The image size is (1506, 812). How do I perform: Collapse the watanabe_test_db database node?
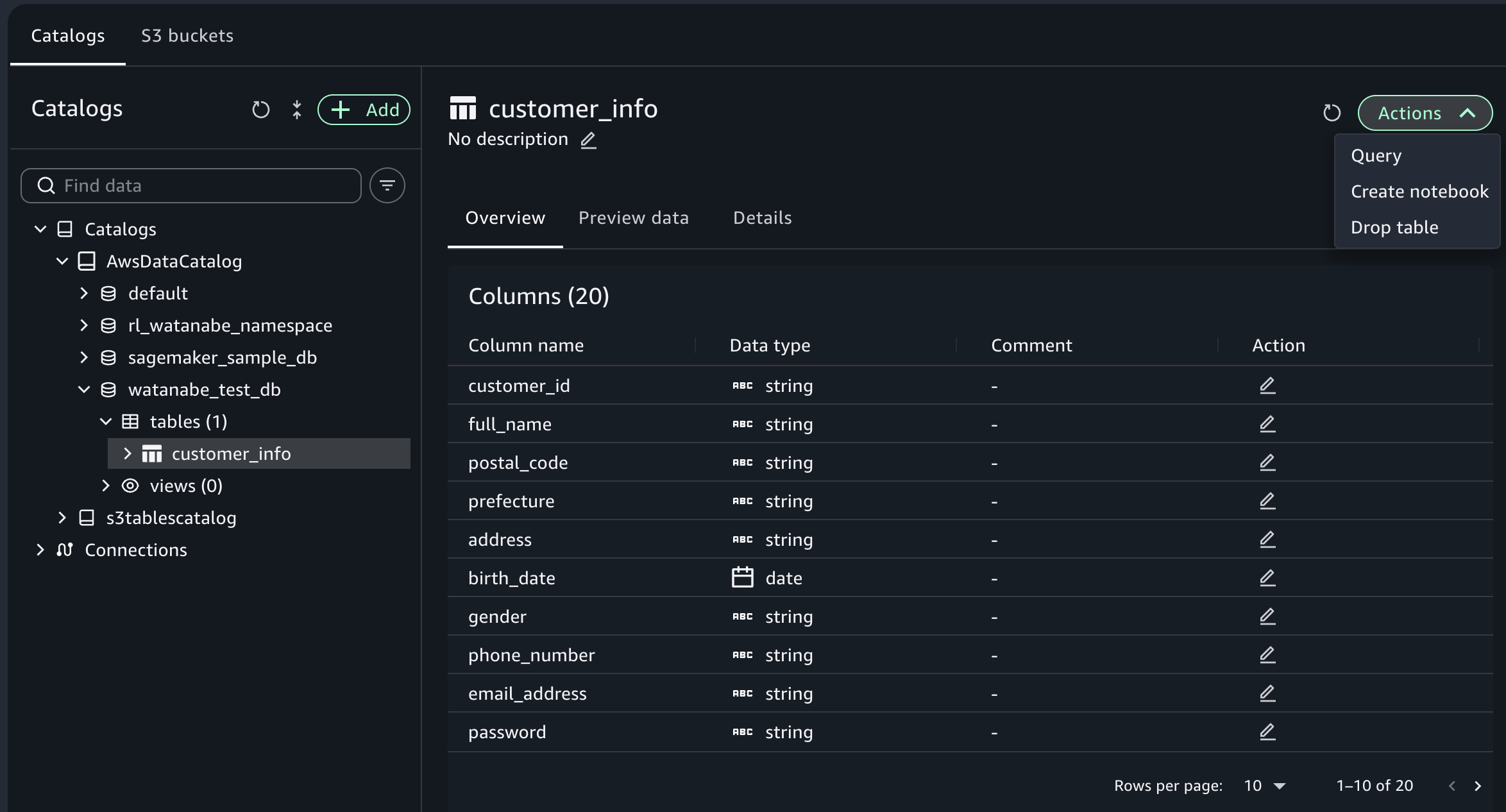tap(84, 389)
